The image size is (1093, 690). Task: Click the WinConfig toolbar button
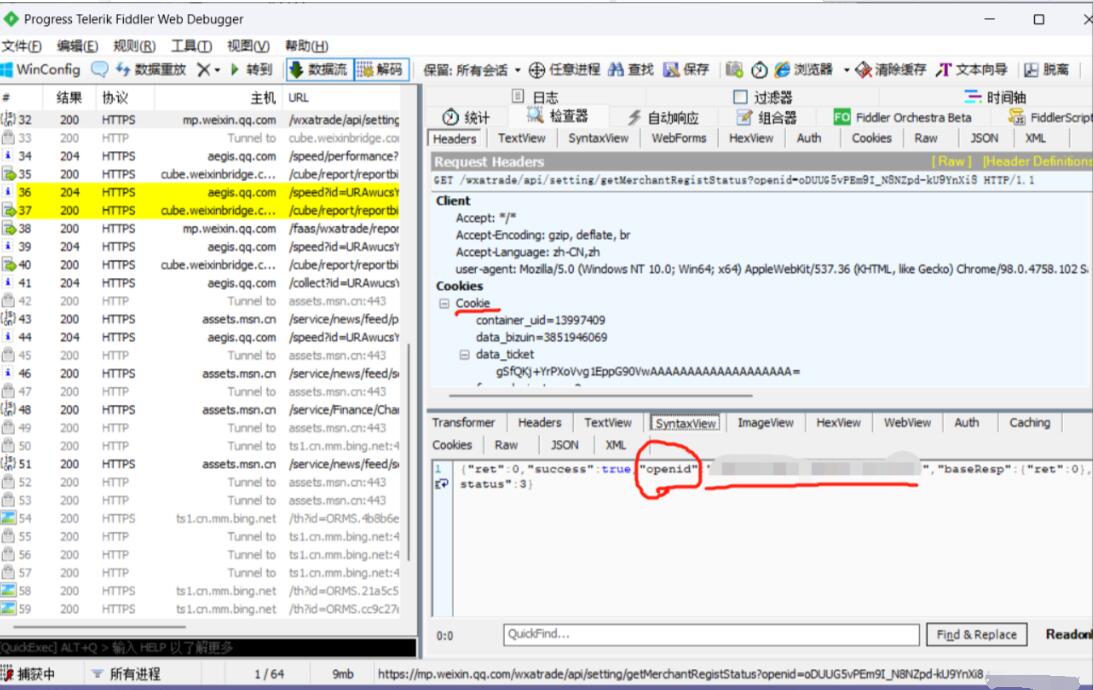[41, 70]
